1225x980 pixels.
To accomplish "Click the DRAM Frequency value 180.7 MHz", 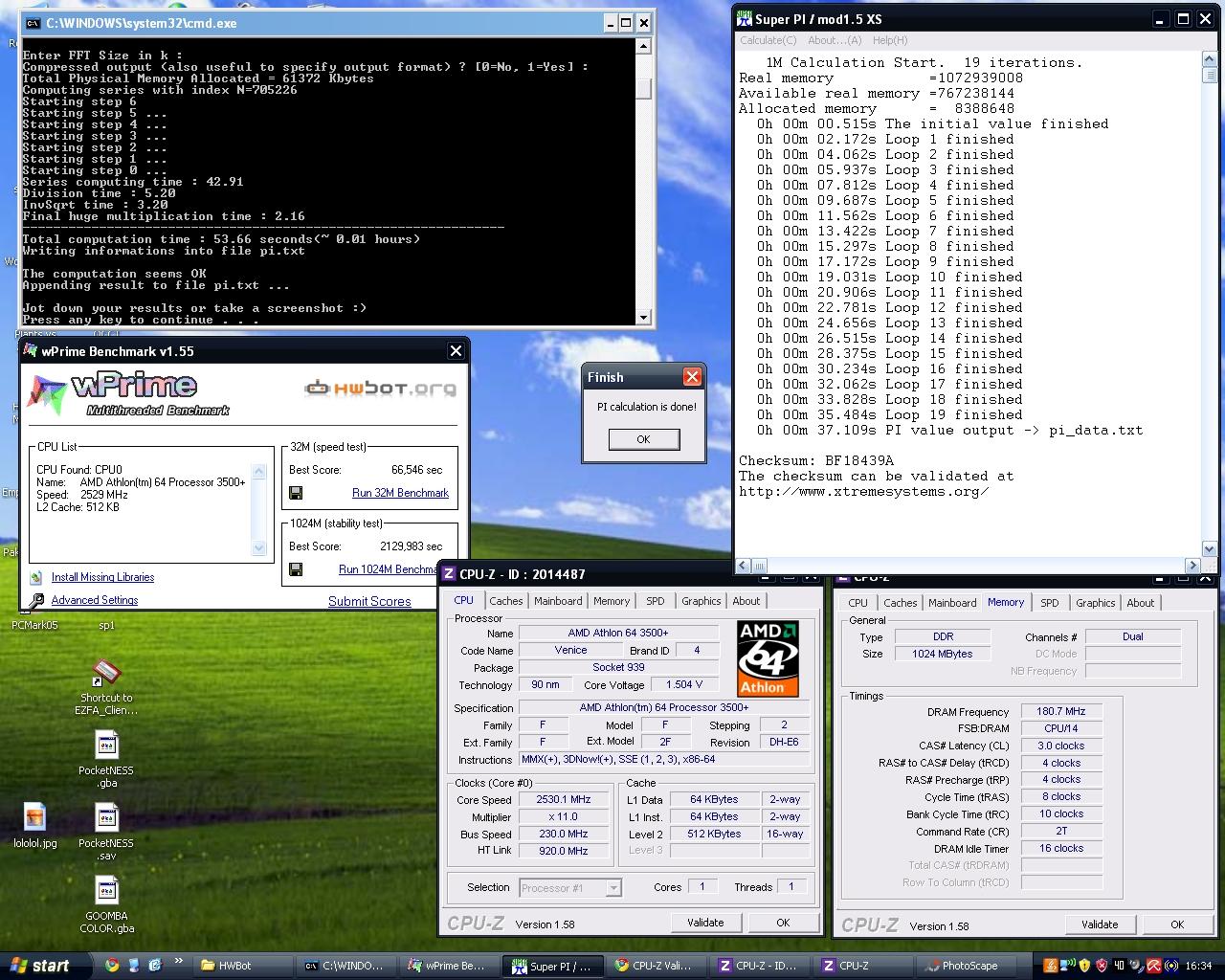I will pyautogui.click(x=1061, y=711).
